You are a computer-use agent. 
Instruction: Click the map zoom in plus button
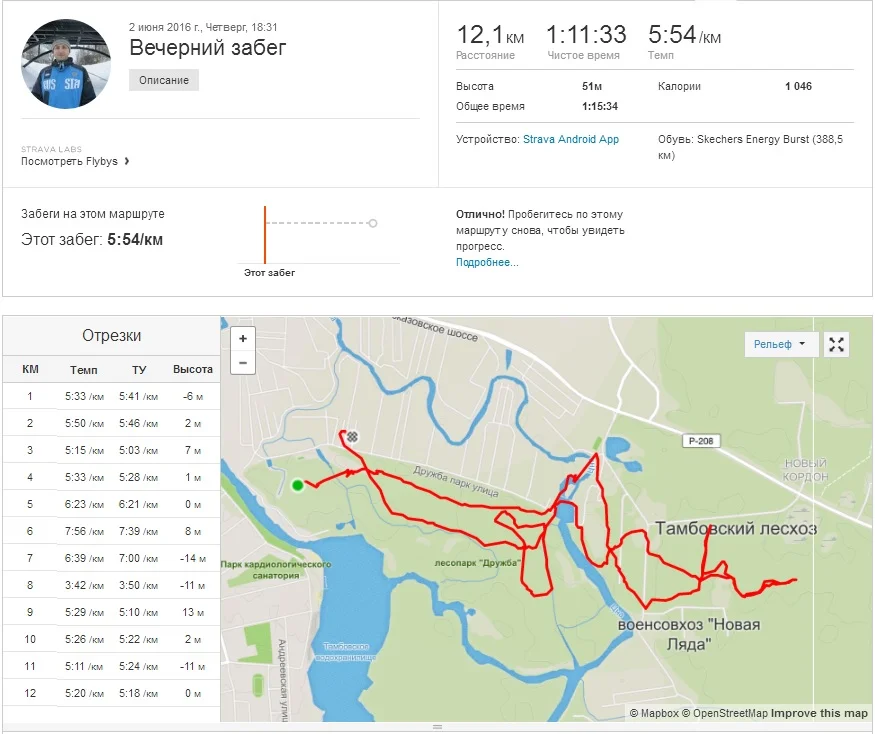[x=243, y=339]
